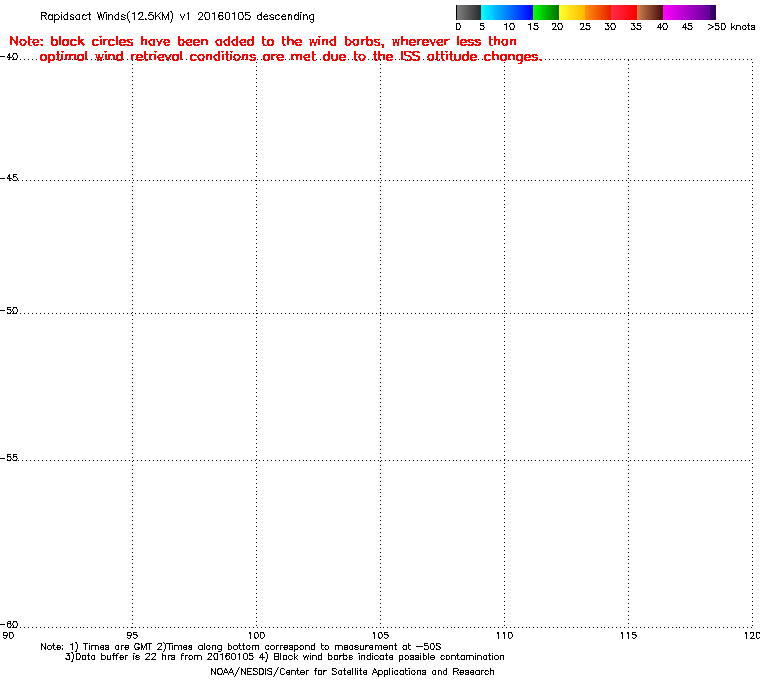Click the 95 longitude axis label
This screenshot has width=760, height=688.
[132, 635]
